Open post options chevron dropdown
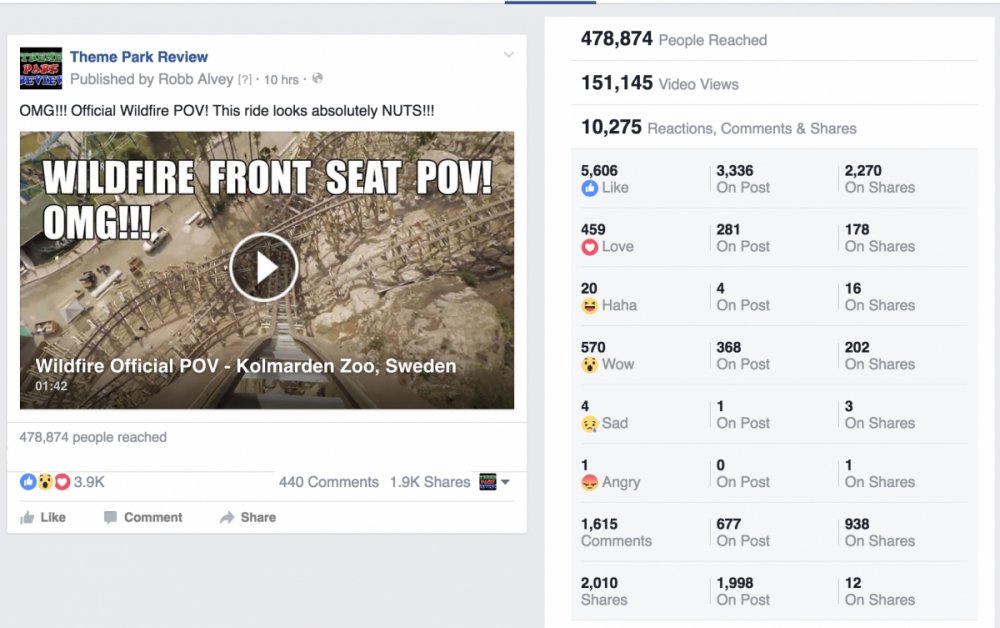 coord(509,55)
